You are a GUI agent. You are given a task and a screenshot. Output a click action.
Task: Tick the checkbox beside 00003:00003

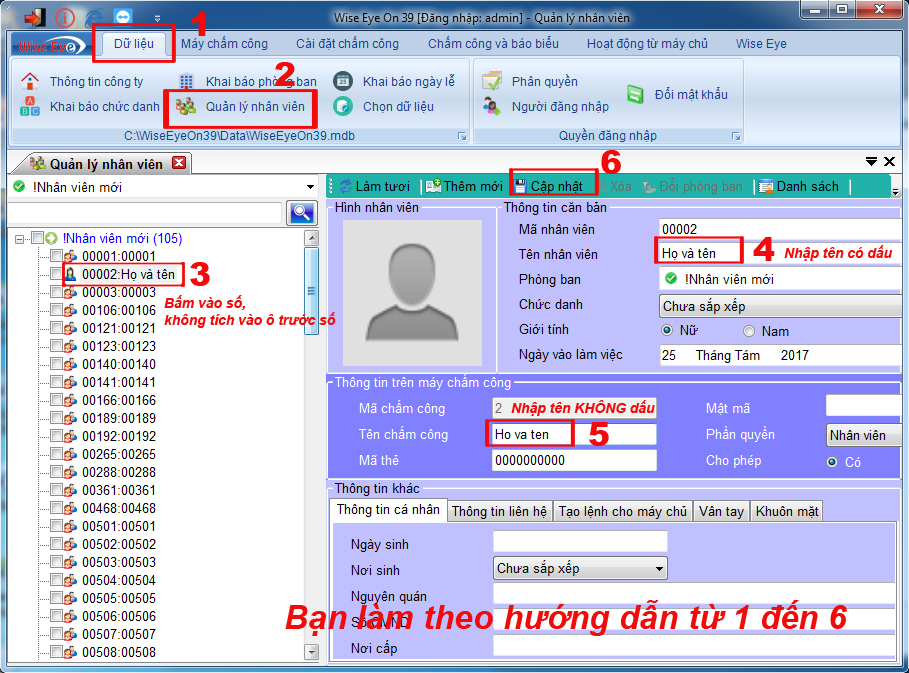(56, 292)
